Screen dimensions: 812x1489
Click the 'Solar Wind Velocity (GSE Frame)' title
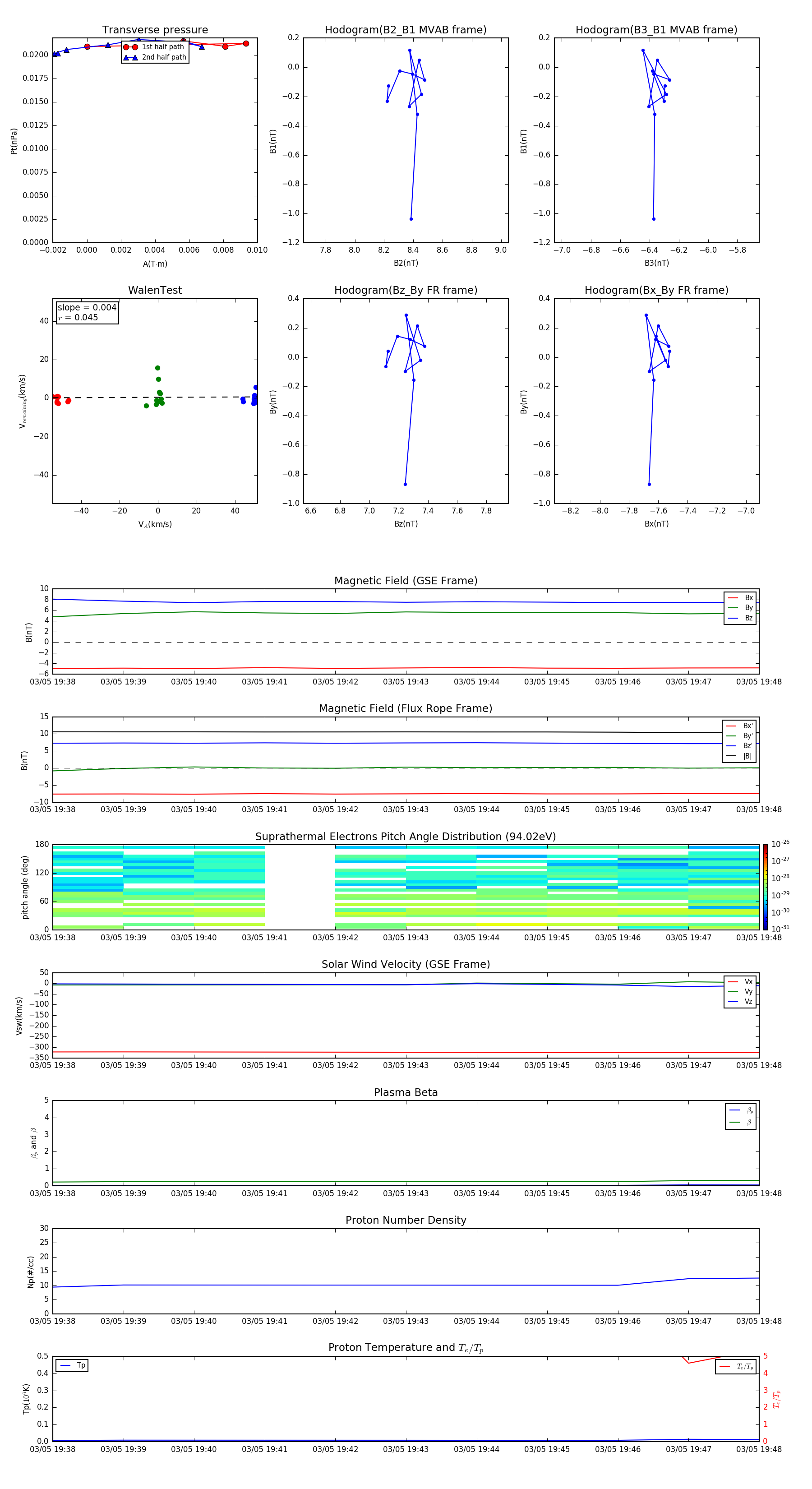(x=406, y=965)
